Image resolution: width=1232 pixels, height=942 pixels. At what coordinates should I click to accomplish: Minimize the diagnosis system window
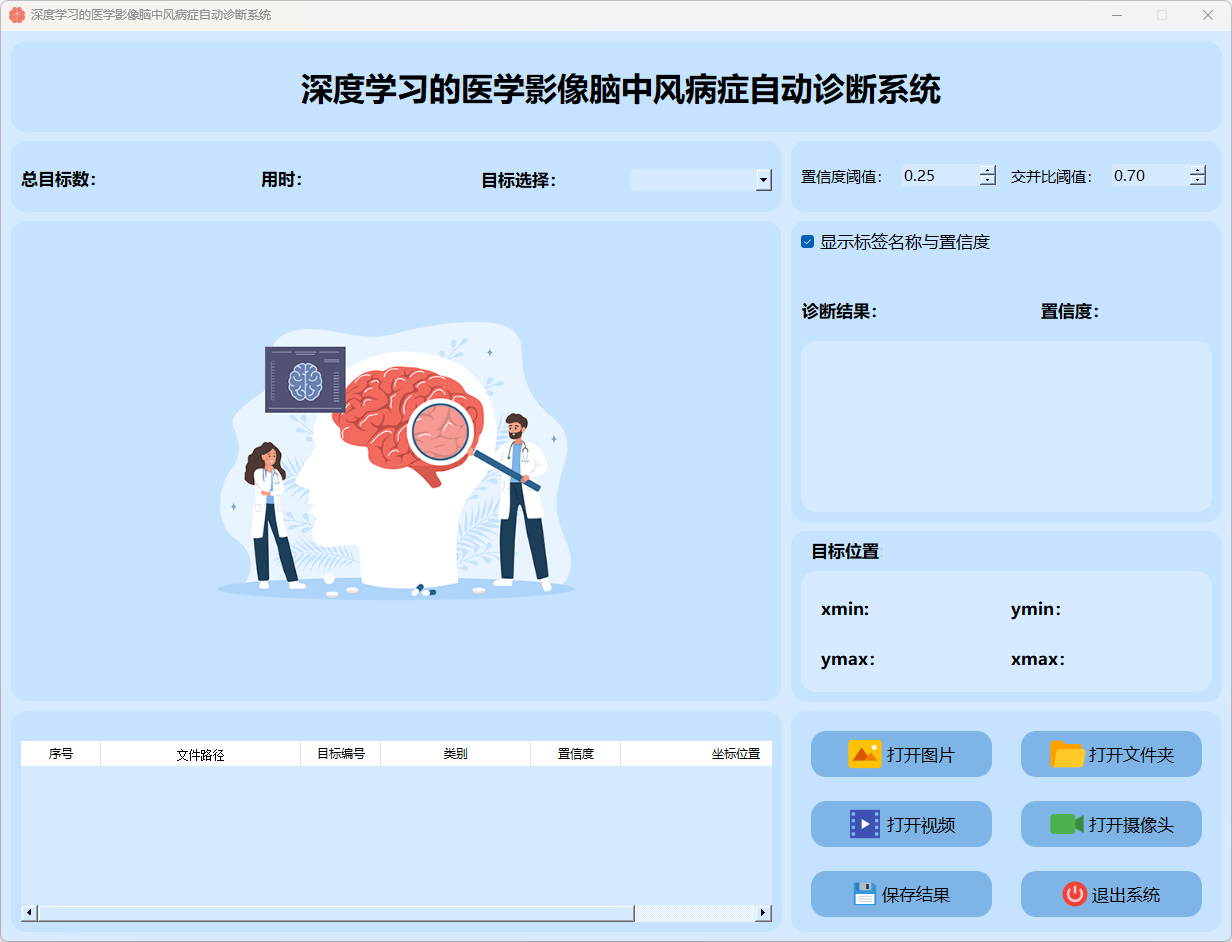1116,15
